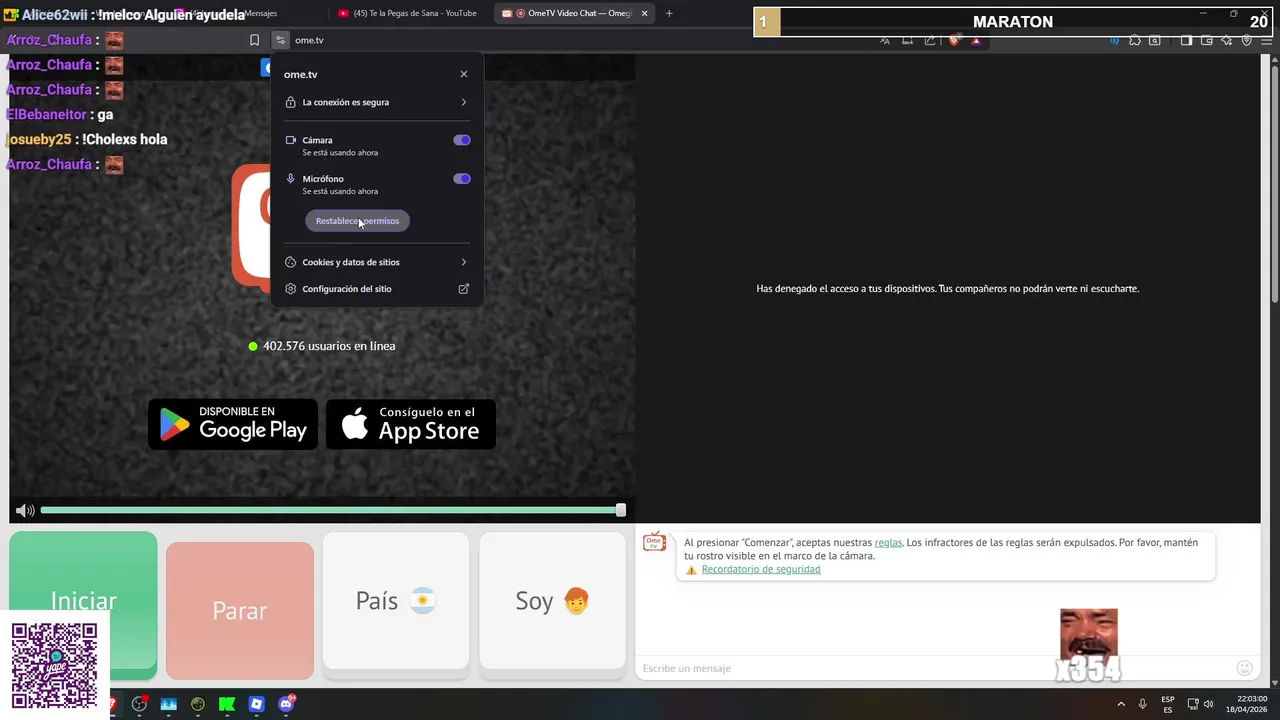Open the App Store download badge
The image size is (1280, 720).
click(x=411, y=424)
